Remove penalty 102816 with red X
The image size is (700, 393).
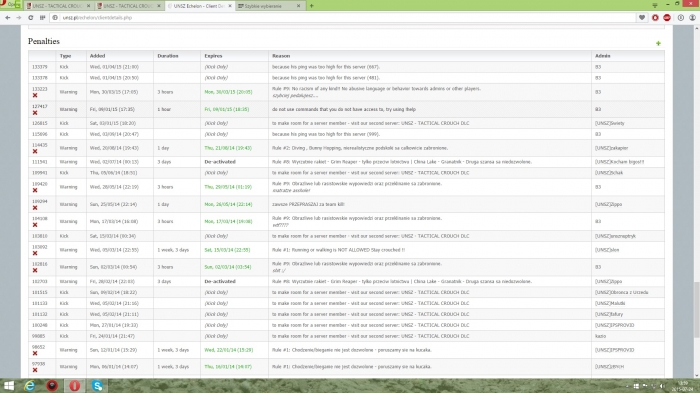tap(35, 271)
